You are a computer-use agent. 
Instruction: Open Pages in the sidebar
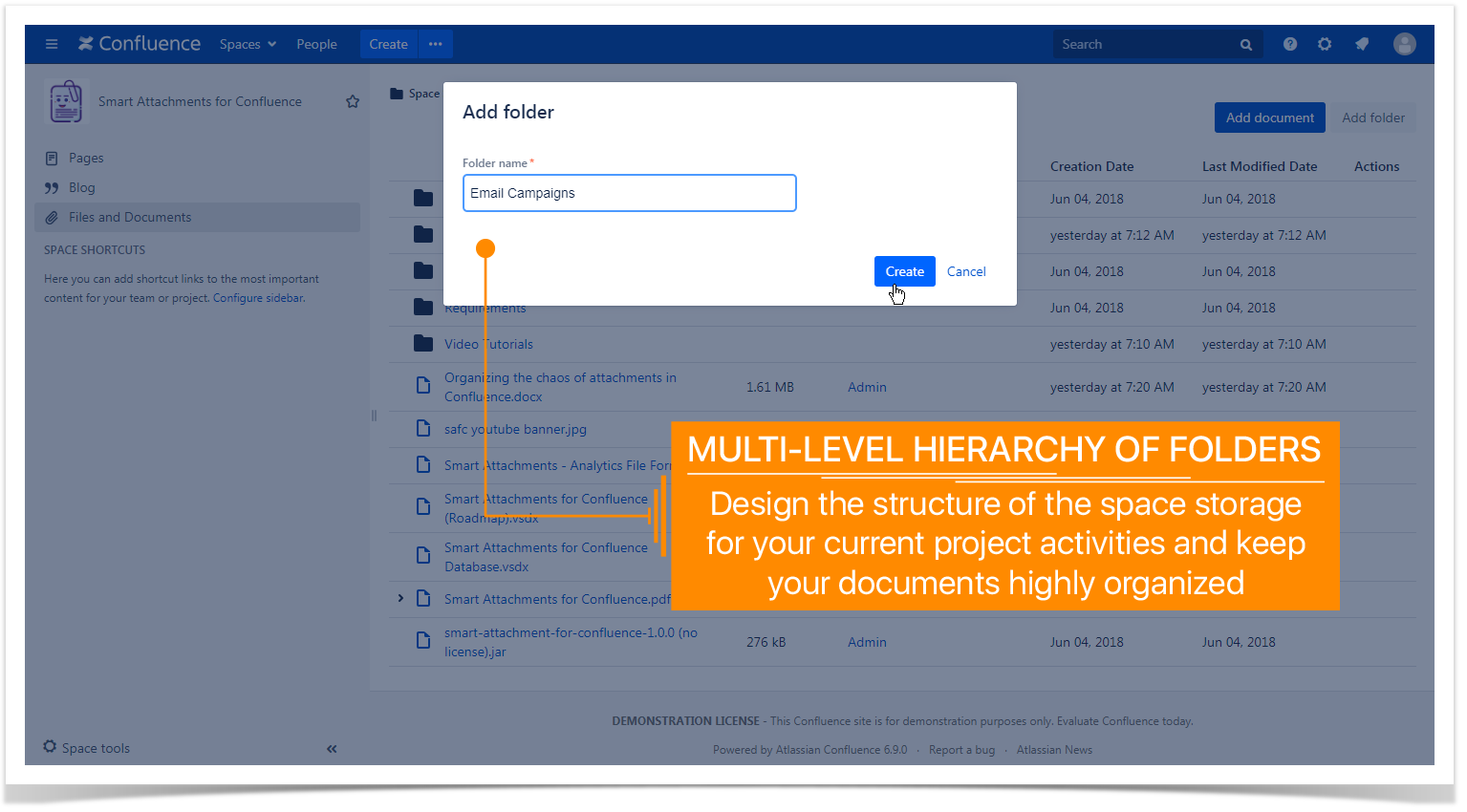coord(86,158)
